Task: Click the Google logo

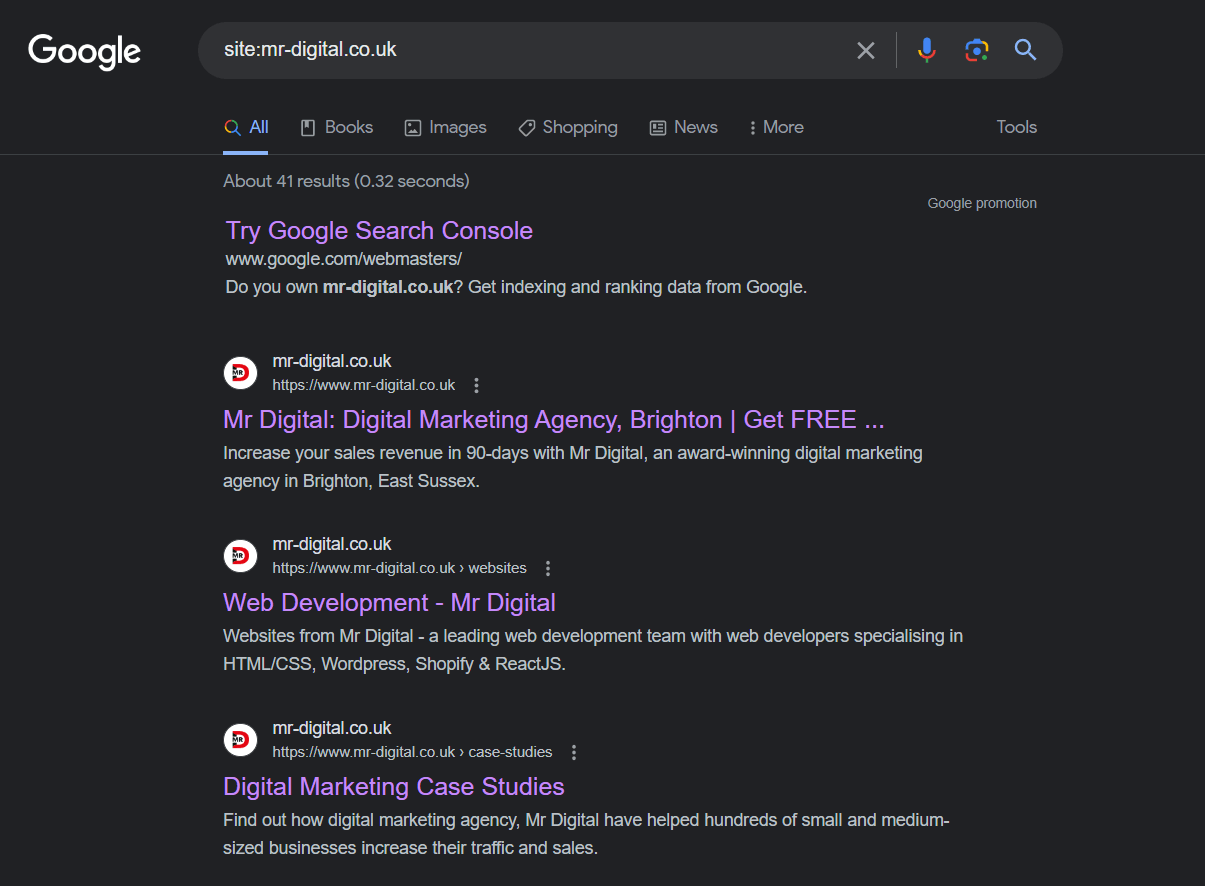Action: point(84,51)
